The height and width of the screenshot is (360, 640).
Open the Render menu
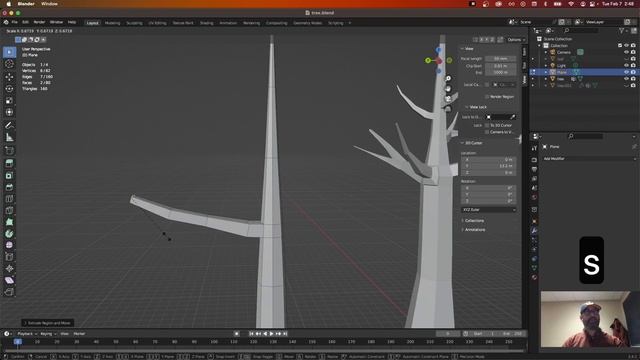[x=39, y=22]
